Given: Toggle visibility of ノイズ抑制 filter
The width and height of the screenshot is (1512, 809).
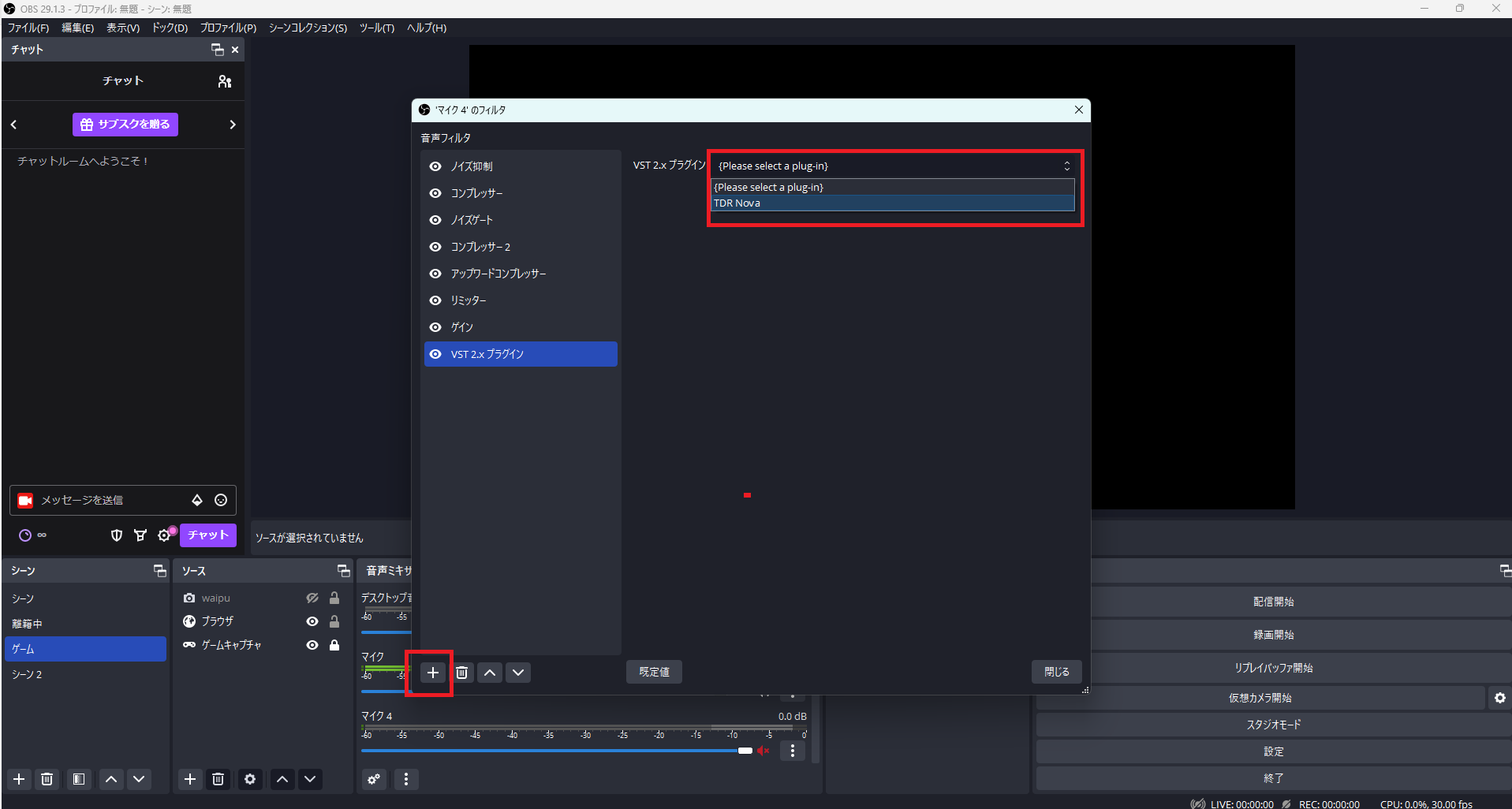Looking at the screenshot, I should tap(435, 166).
